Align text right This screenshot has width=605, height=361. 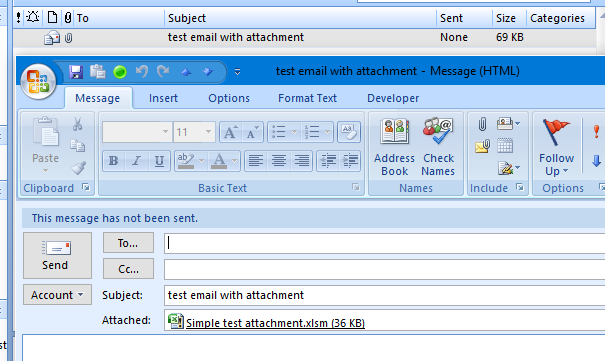tap(301, 160)
